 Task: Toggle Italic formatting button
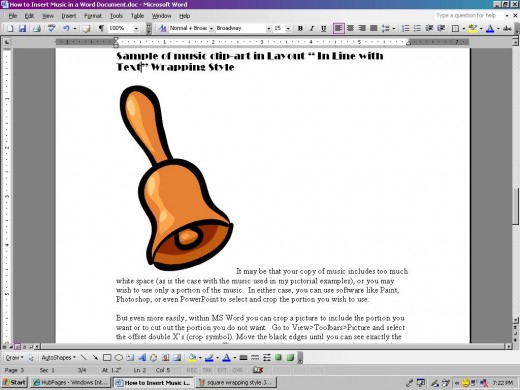tap(312, 28)
